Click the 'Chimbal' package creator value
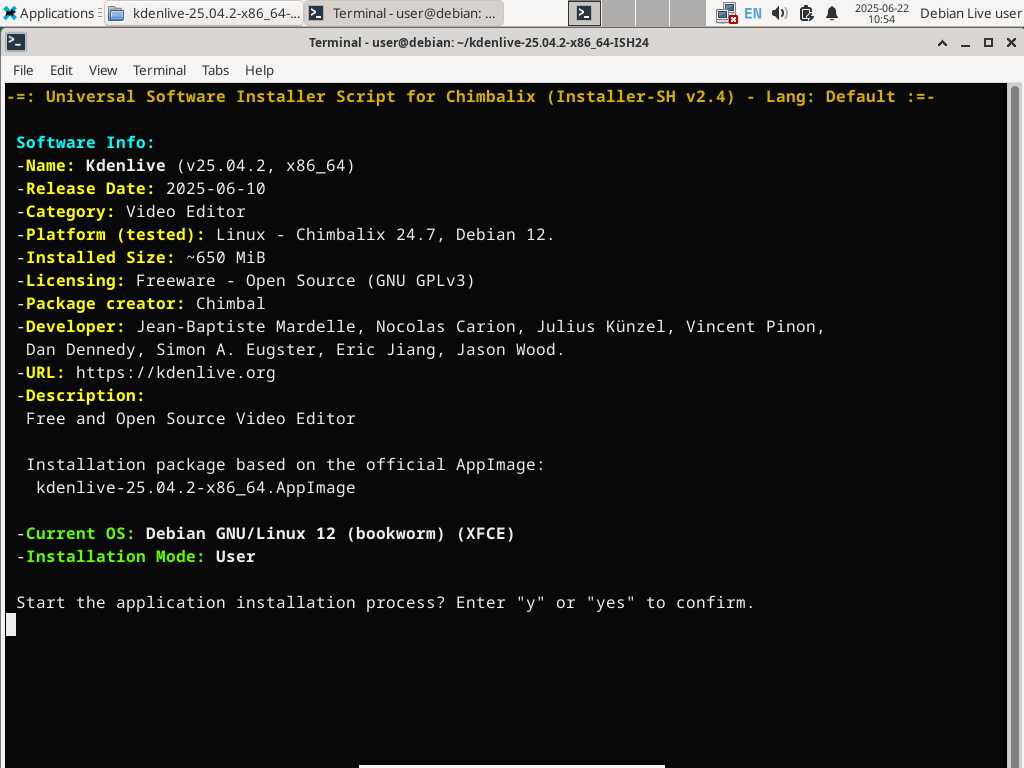The image size is (1024, 768). tap(231, 304)
